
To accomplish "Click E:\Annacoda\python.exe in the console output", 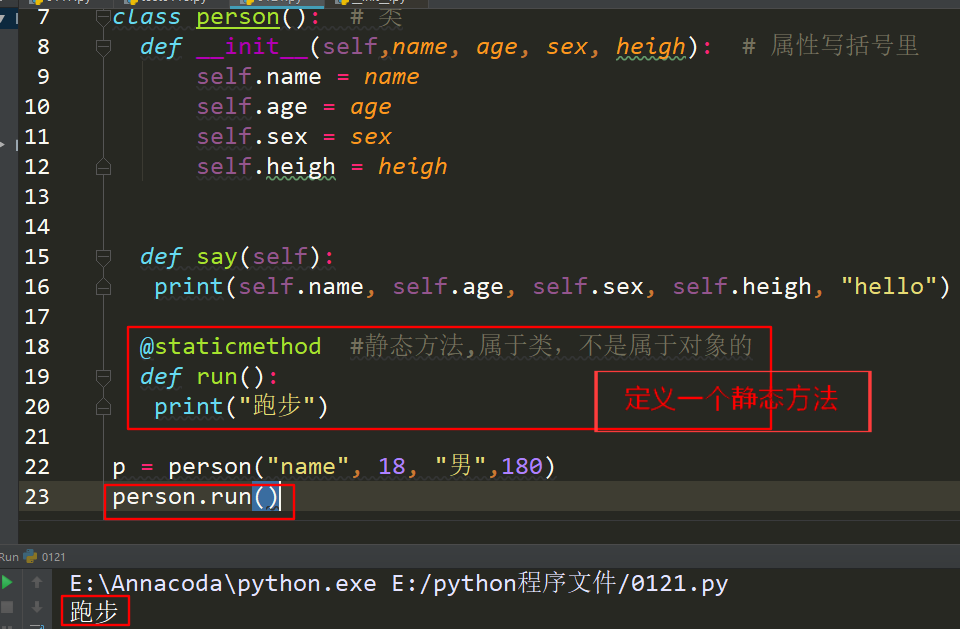I will (223, 584).
